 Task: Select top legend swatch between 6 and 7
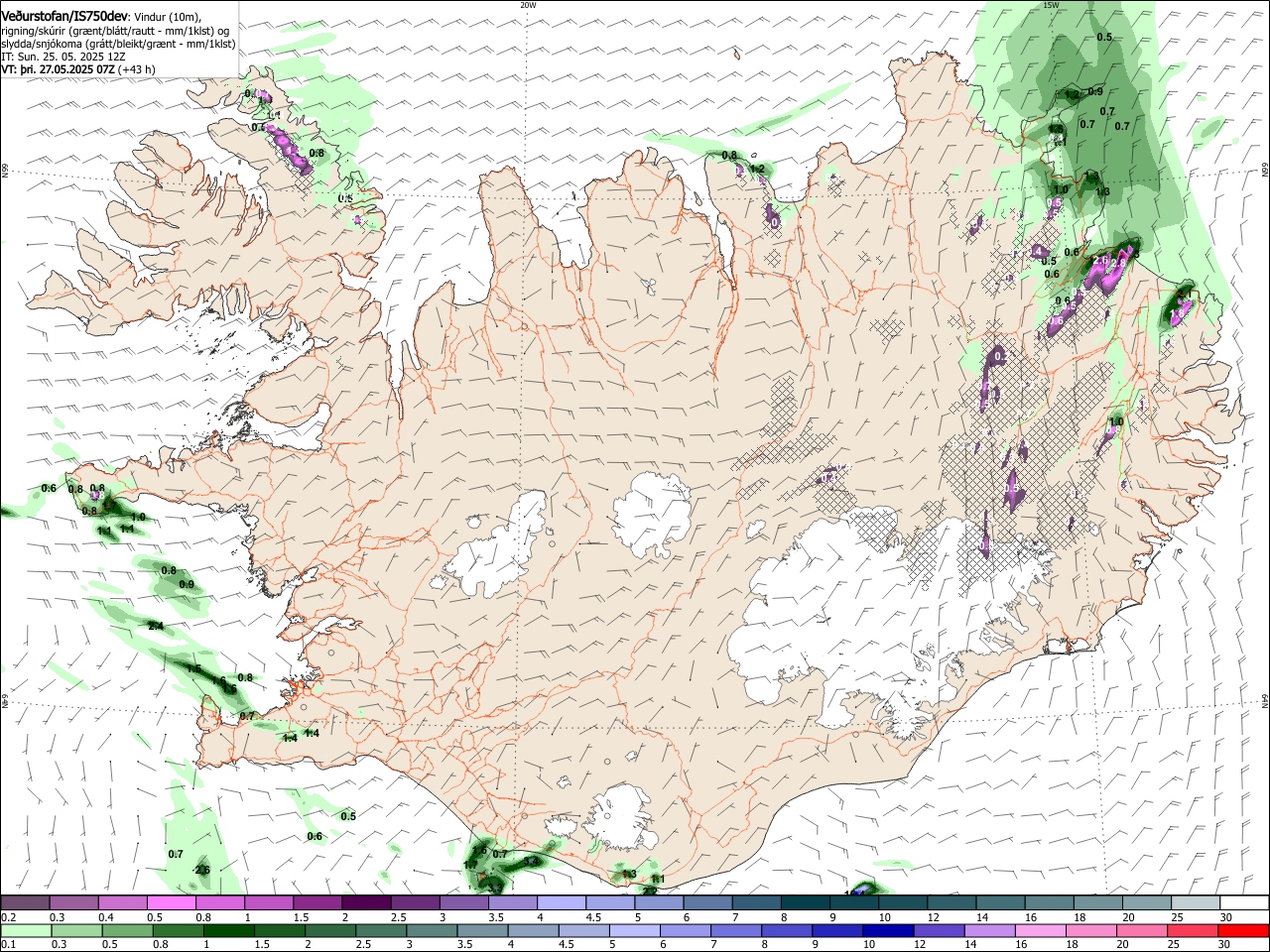point(707,902)
